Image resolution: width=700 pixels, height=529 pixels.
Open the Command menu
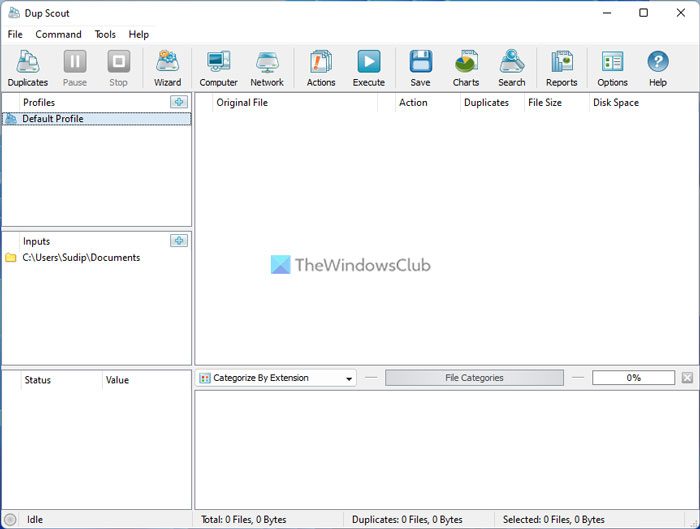58,34
